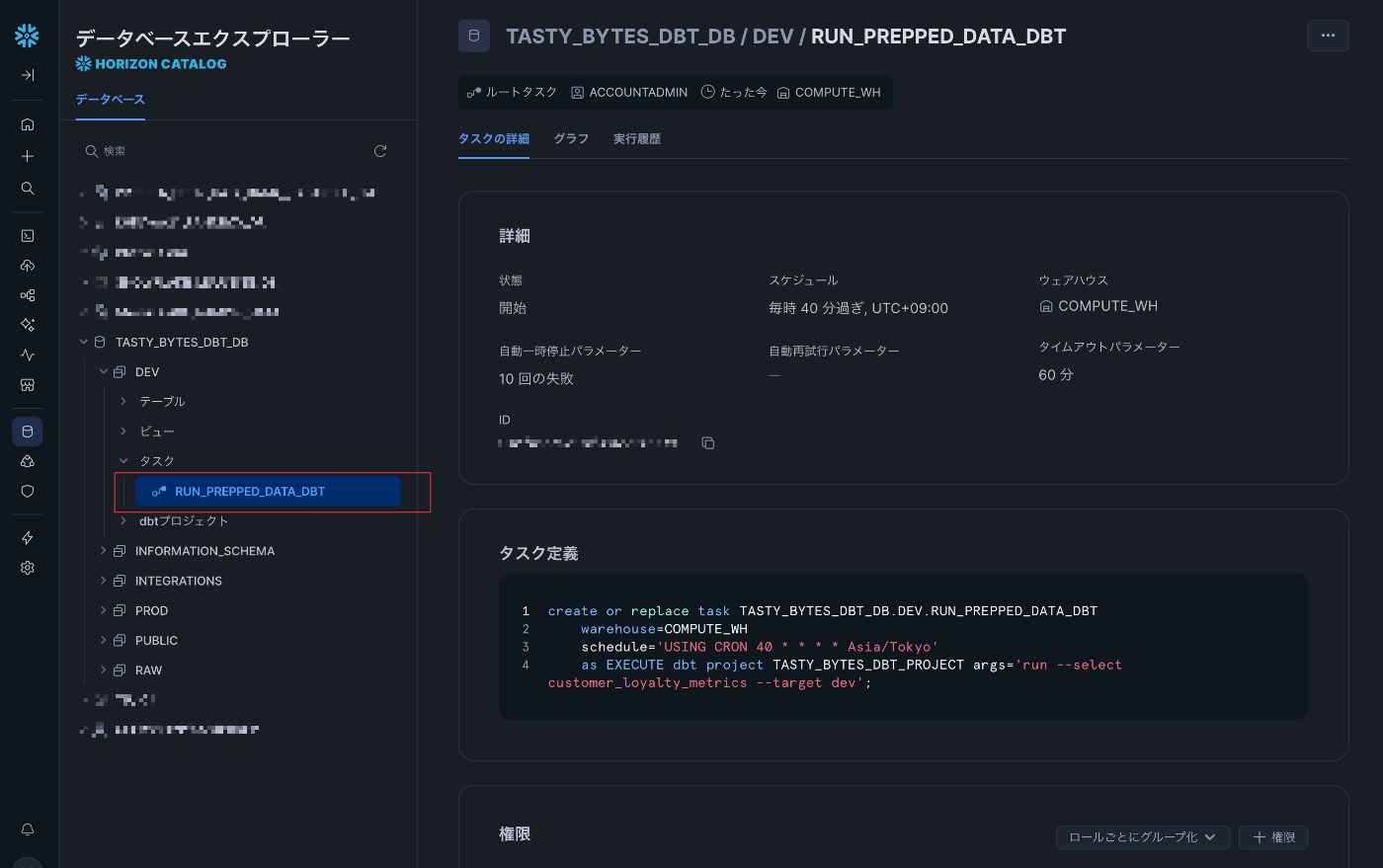This screenshot has height=868, width=1383.
Task: Expand the テーブル folder
Action: click(x=123, y=402)
